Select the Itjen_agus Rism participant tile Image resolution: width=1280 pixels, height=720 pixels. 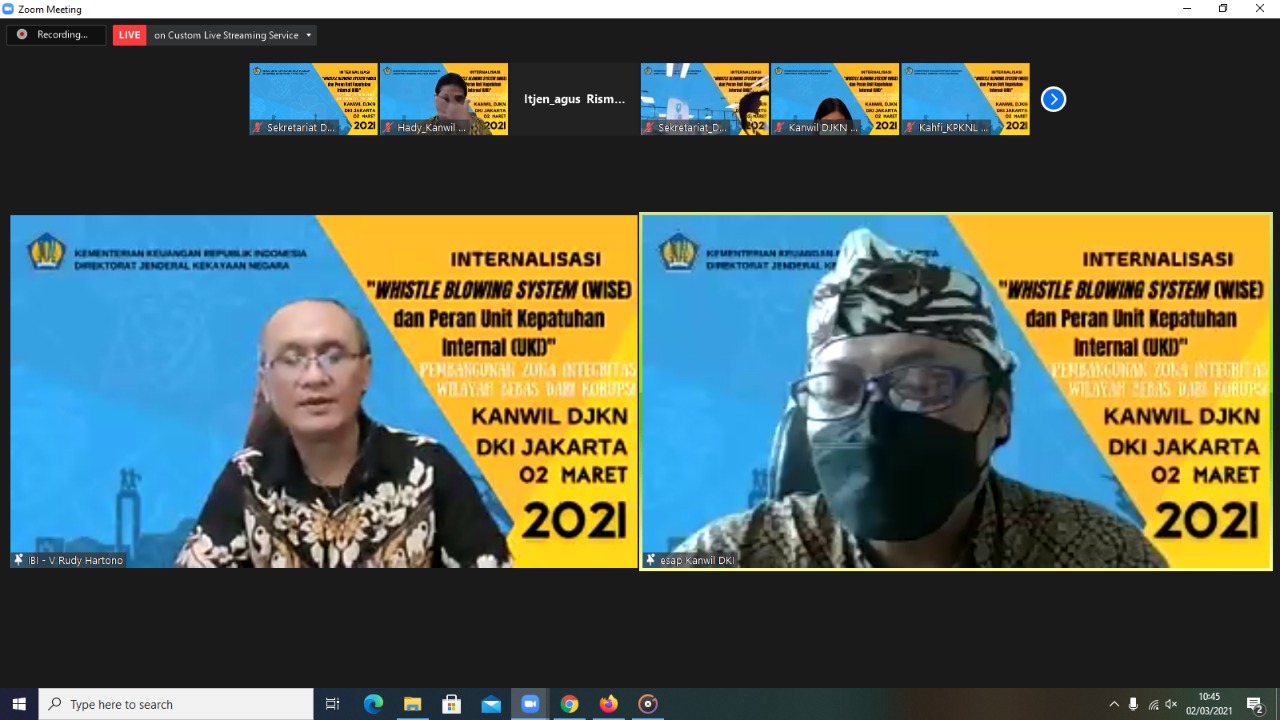coord(574,99)
